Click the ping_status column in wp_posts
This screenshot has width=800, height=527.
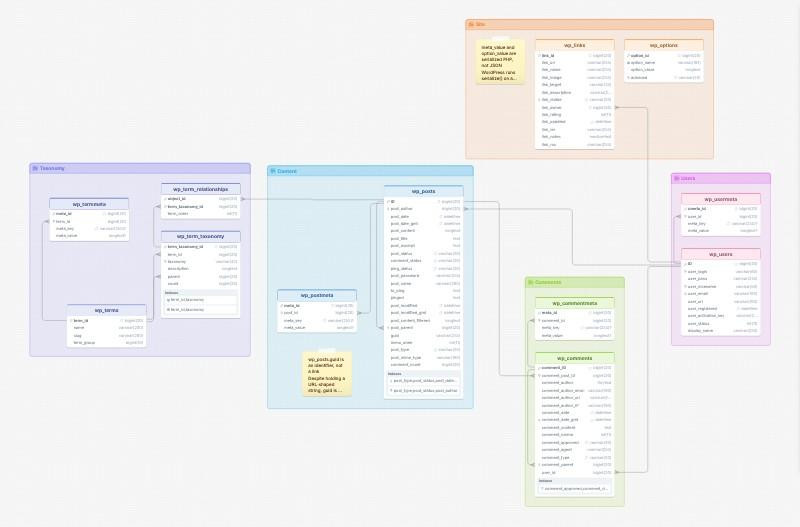(x=423, y=268)
